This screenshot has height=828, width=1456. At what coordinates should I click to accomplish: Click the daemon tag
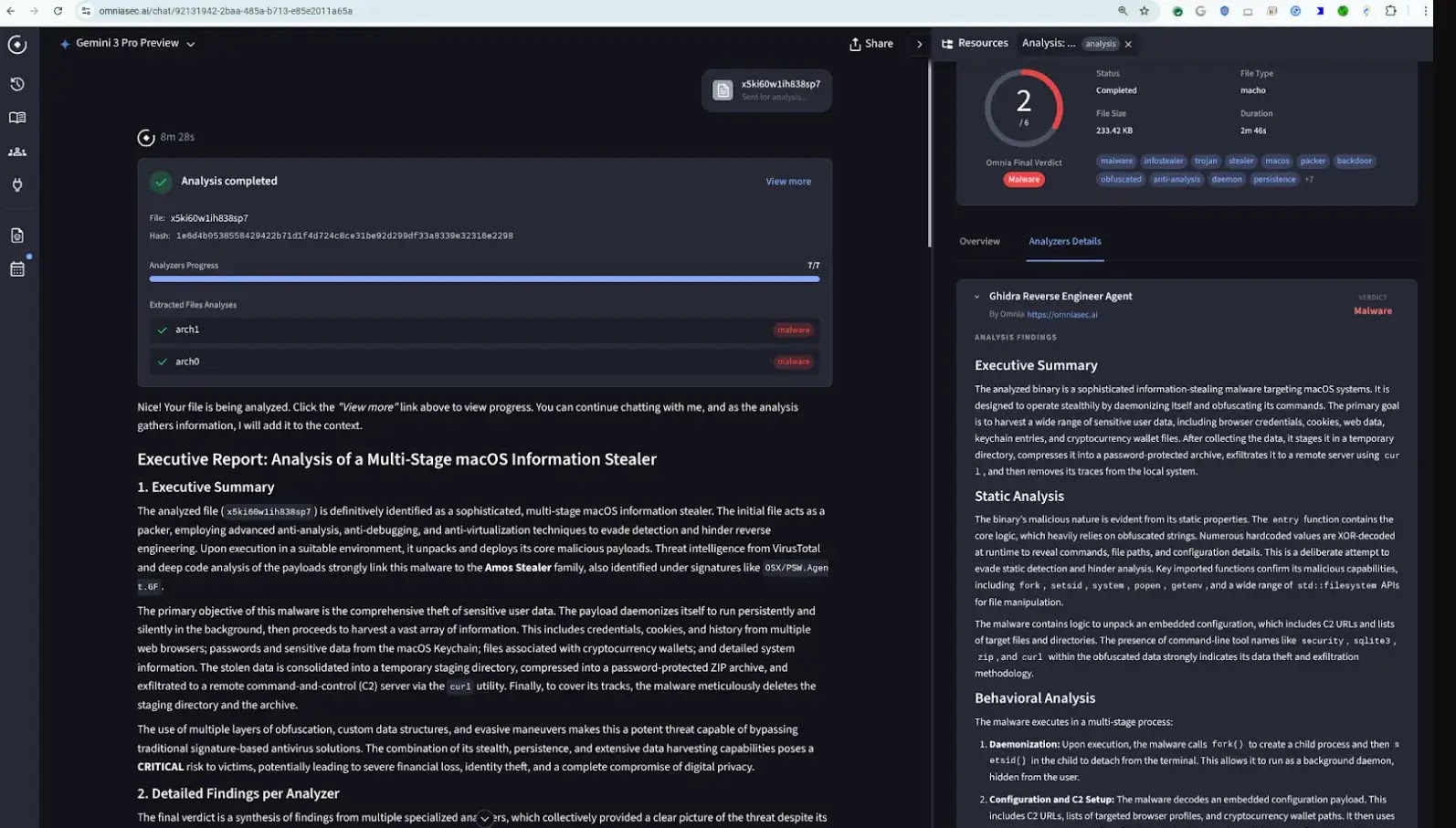click(x=1227, y=180)
